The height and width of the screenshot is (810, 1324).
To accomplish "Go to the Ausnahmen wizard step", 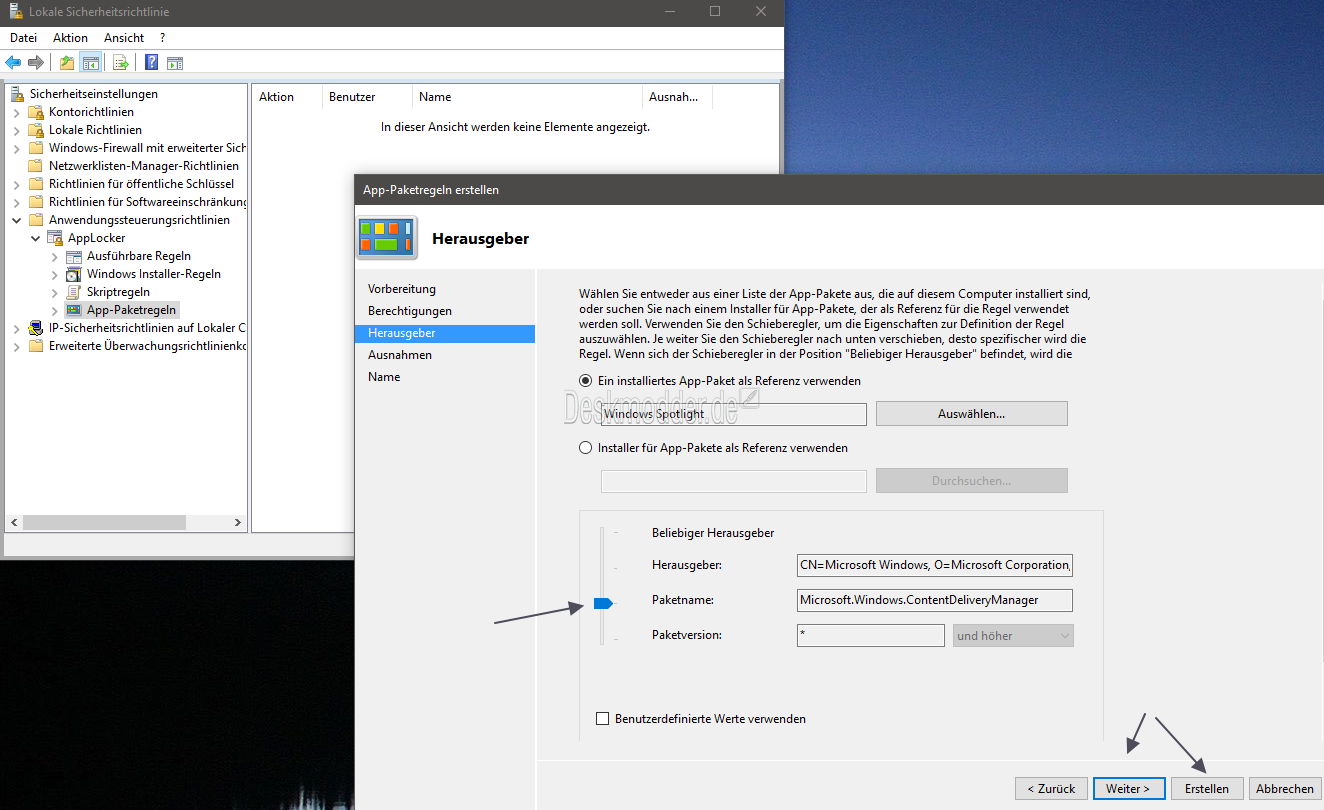I will [x=400, y=355].
